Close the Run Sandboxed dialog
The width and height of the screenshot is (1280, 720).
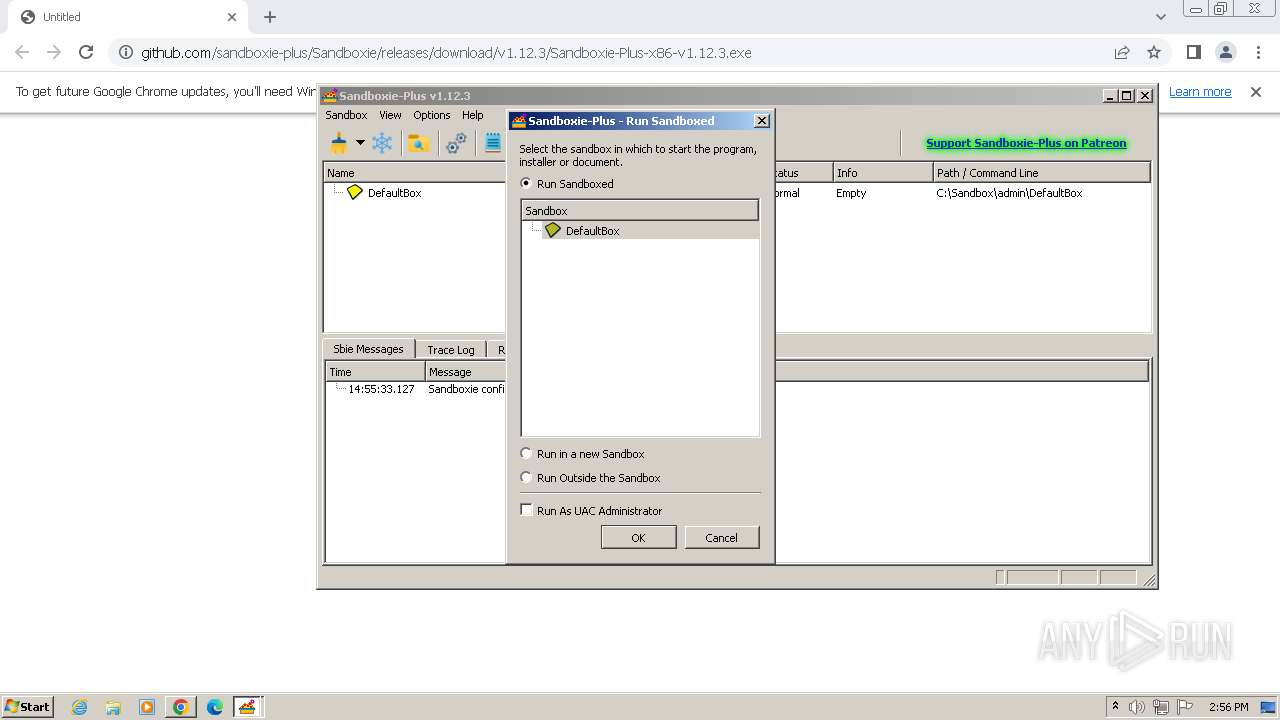click(761, 121)
